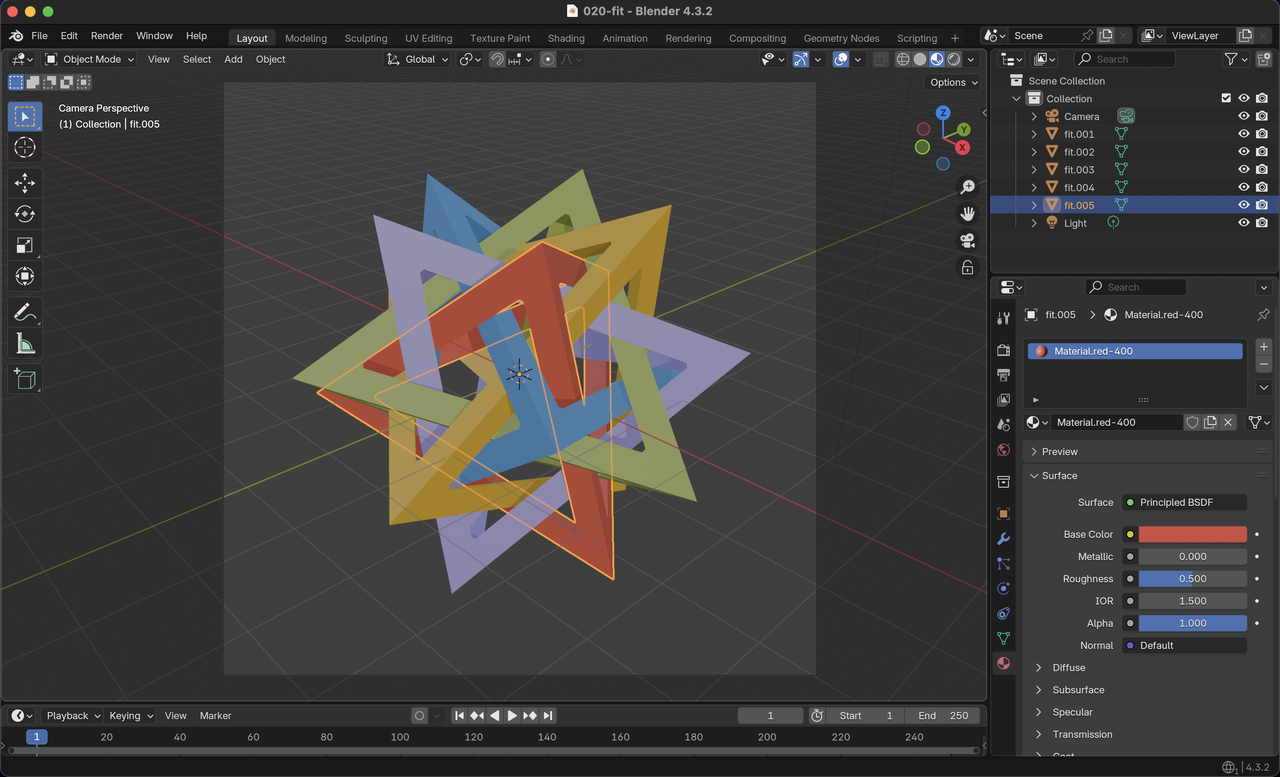Open the Render properties tab
1280x777 pixels.
pyautogui.click(x=1003, y=350)
